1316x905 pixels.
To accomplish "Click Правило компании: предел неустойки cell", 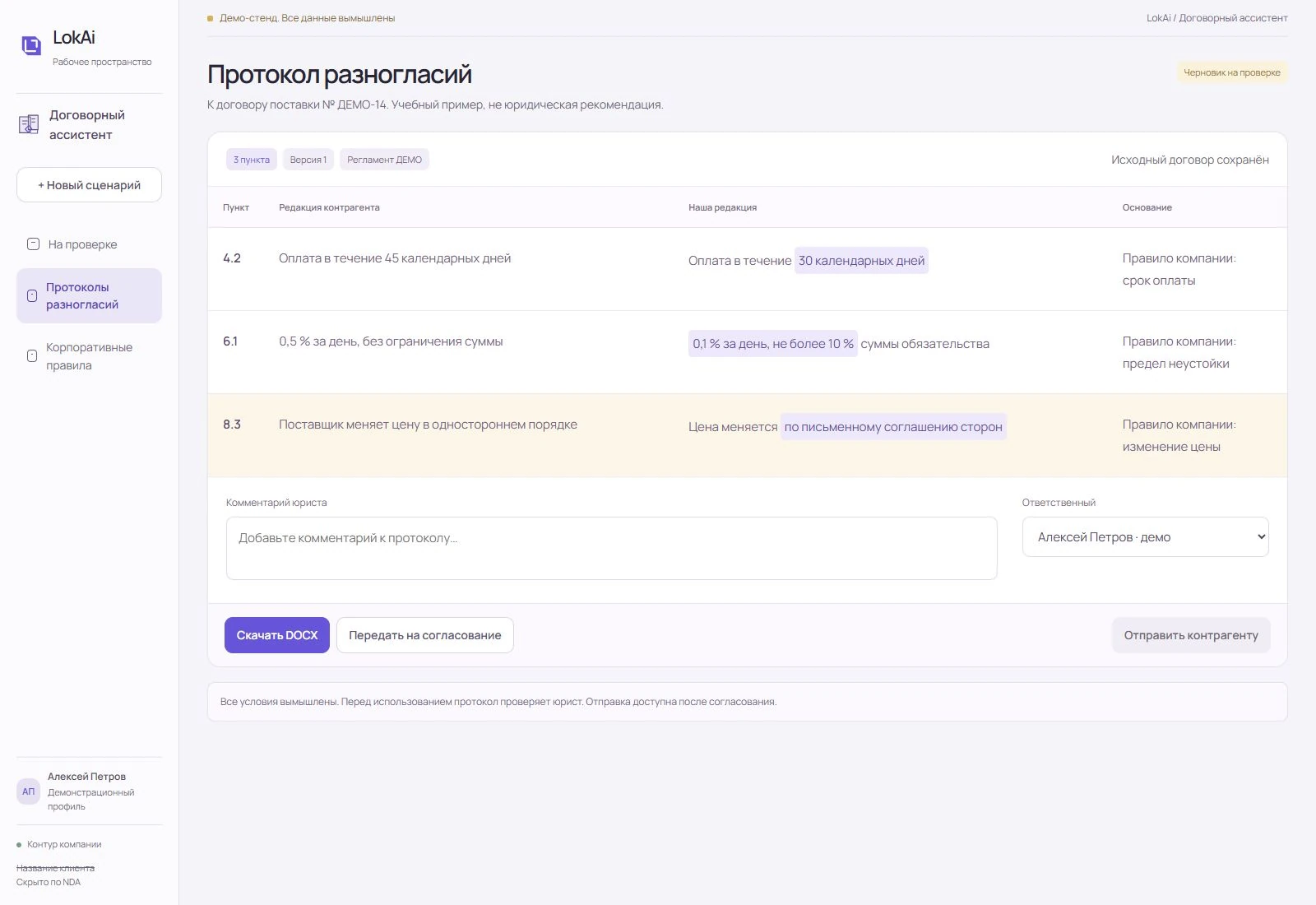I will 1179,352.
